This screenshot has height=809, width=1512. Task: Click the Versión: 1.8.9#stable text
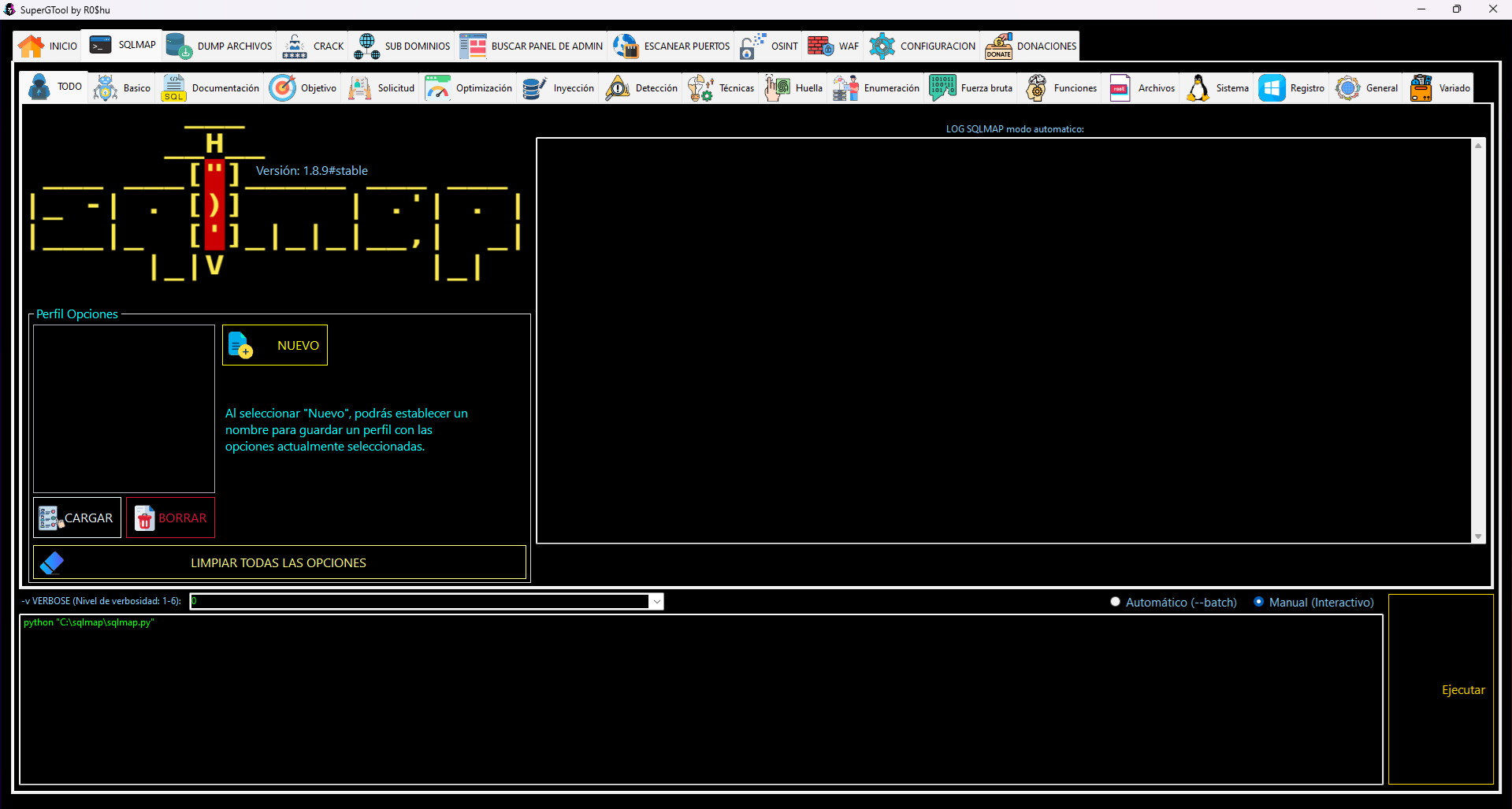312,171
